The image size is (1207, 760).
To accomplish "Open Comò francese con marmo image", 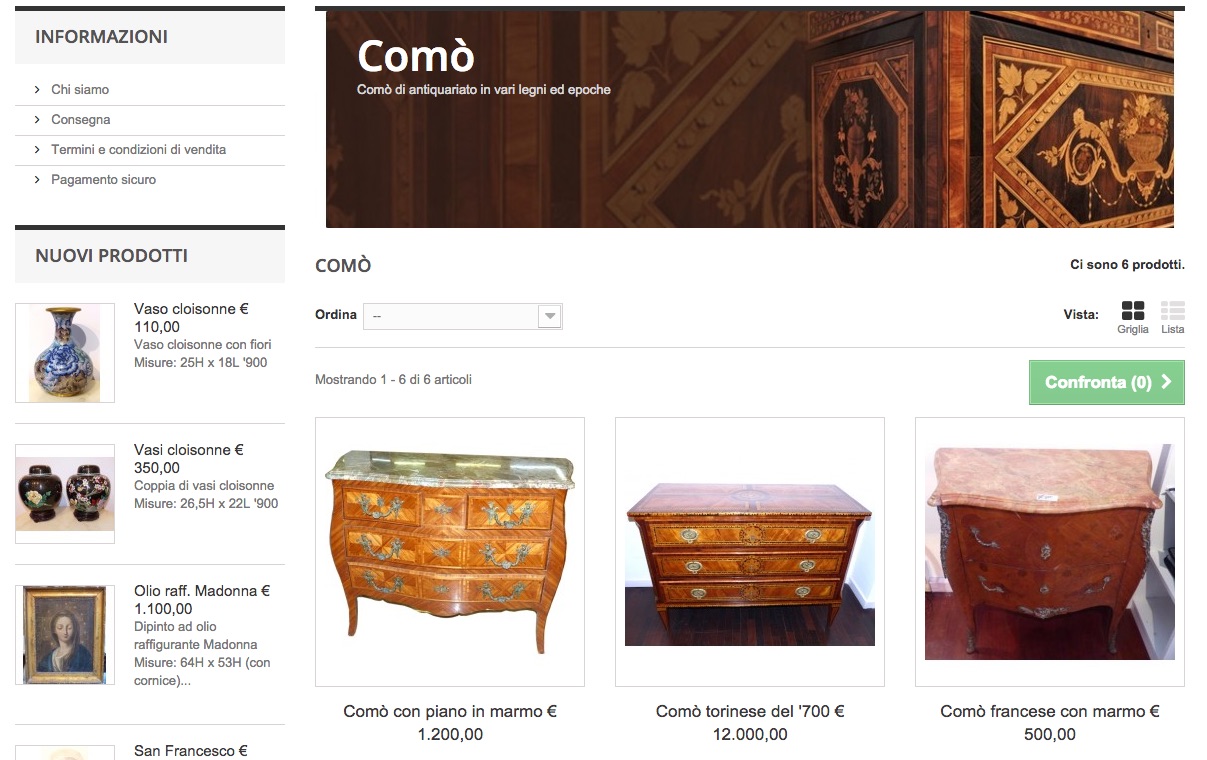I will pos(1050,552).
